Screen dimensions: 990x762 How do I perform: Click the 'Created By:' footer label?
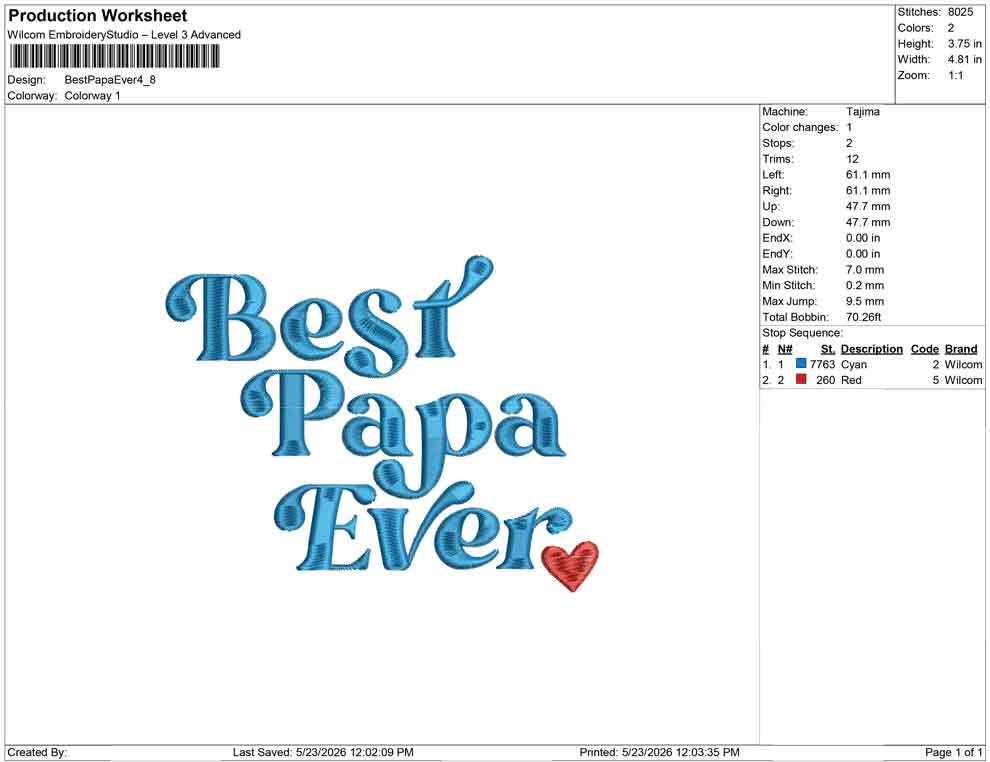click(x=37, y=752)
